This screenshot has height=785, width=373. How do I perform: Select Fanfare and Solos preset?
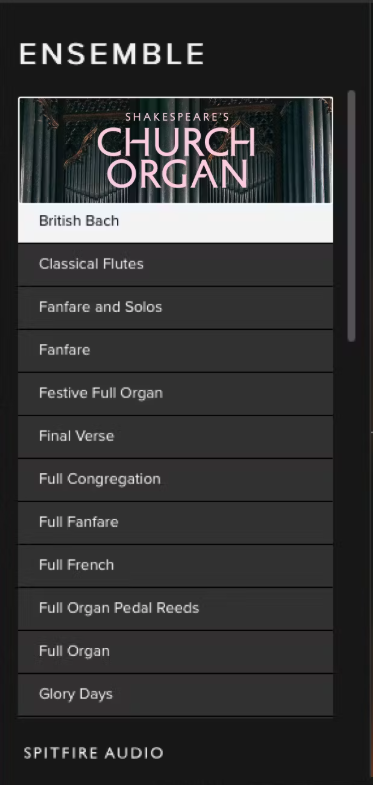tap(175, 307)
